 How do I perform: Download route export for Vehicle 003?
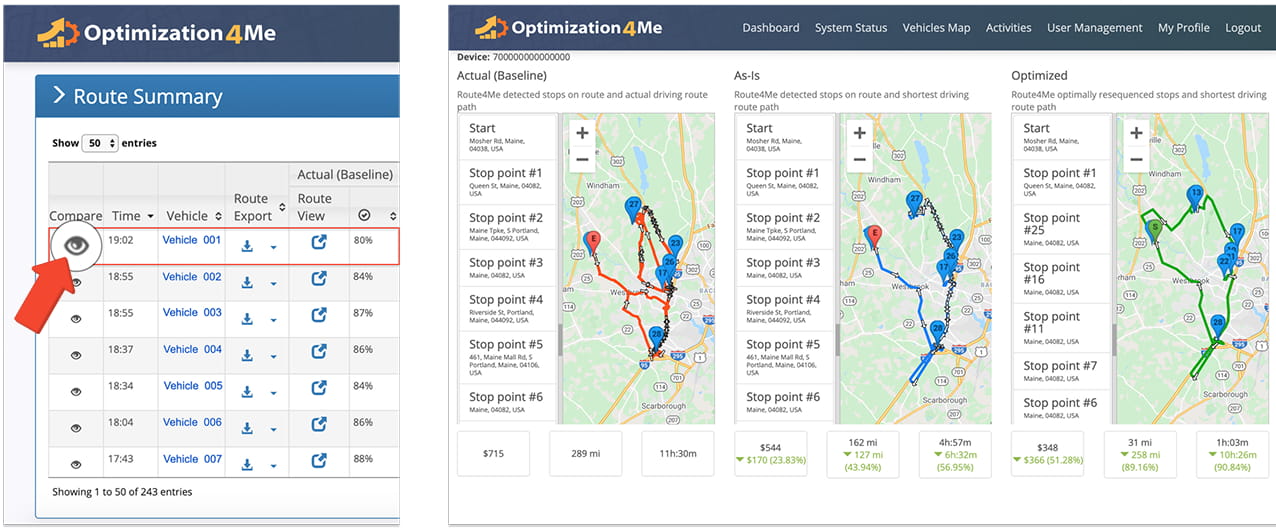(247, 319)
